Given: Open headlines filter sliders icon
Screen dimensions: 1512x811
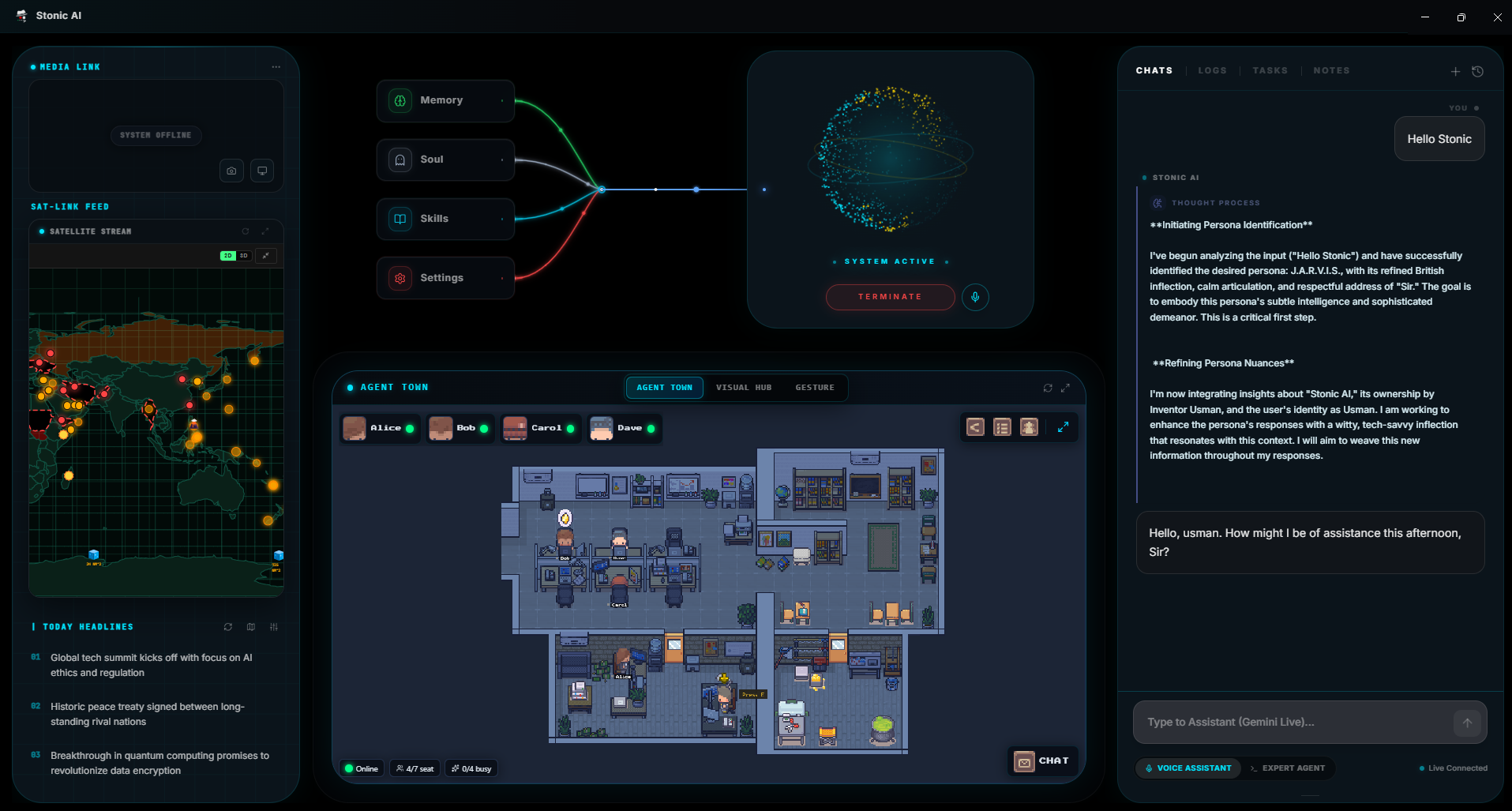Looking at the screenshot, I should (274, 627).
